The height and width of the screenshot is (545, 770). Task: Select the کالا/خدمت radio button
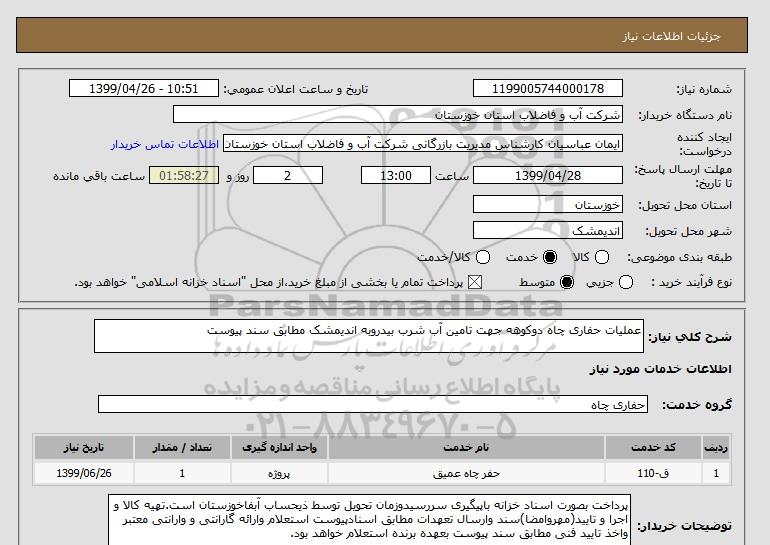(483, 257)
